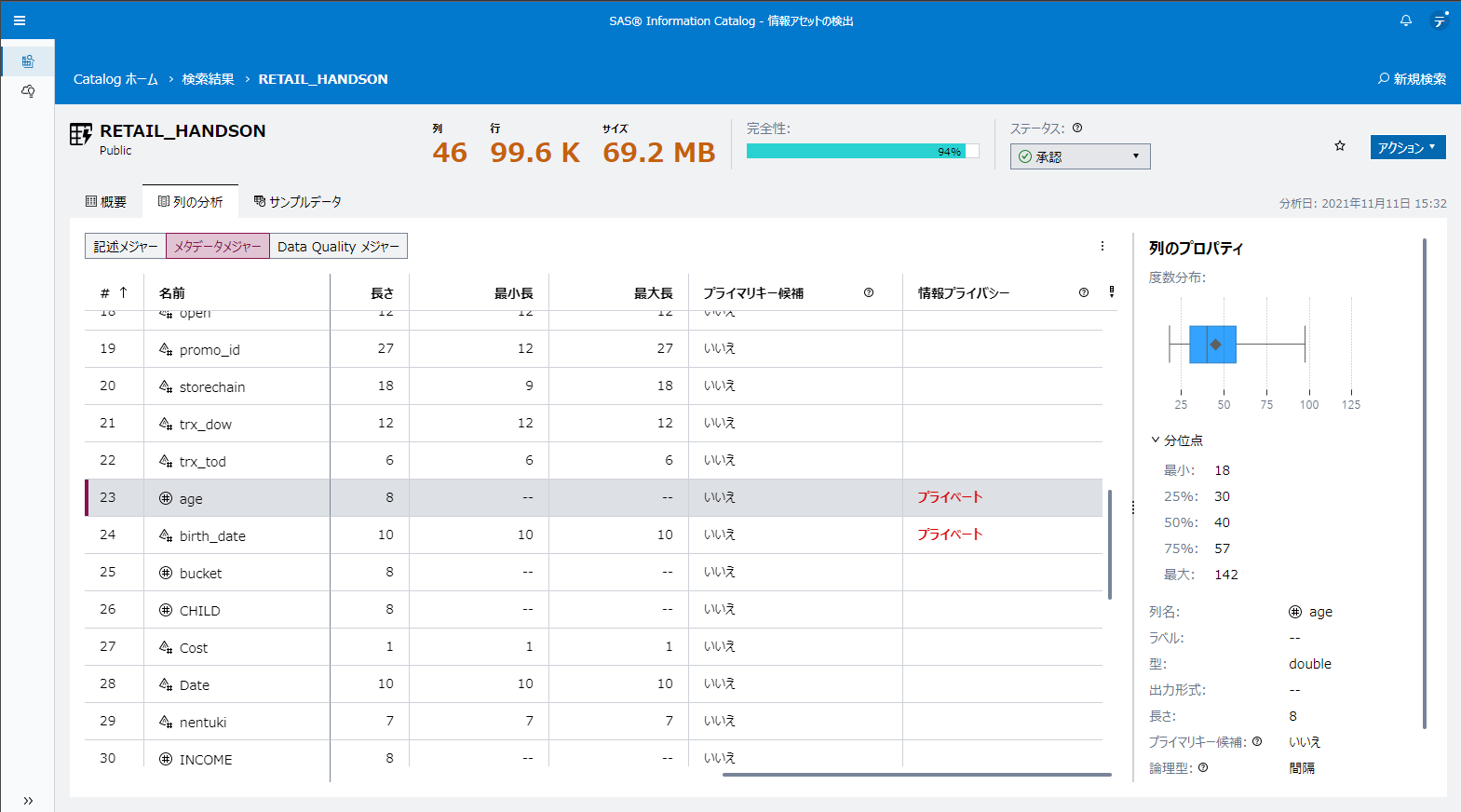The image size is (1461, 812).
Task: Click the properties プライマリキー候補 help icon
Action: (1257, 741)
